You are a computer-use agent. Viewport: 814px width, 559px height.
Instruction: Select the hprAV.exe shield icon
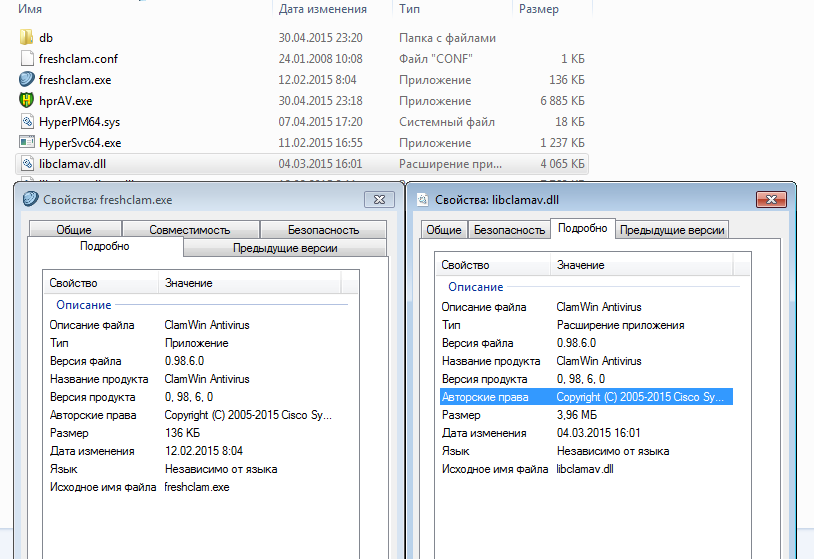pos(26,100)
